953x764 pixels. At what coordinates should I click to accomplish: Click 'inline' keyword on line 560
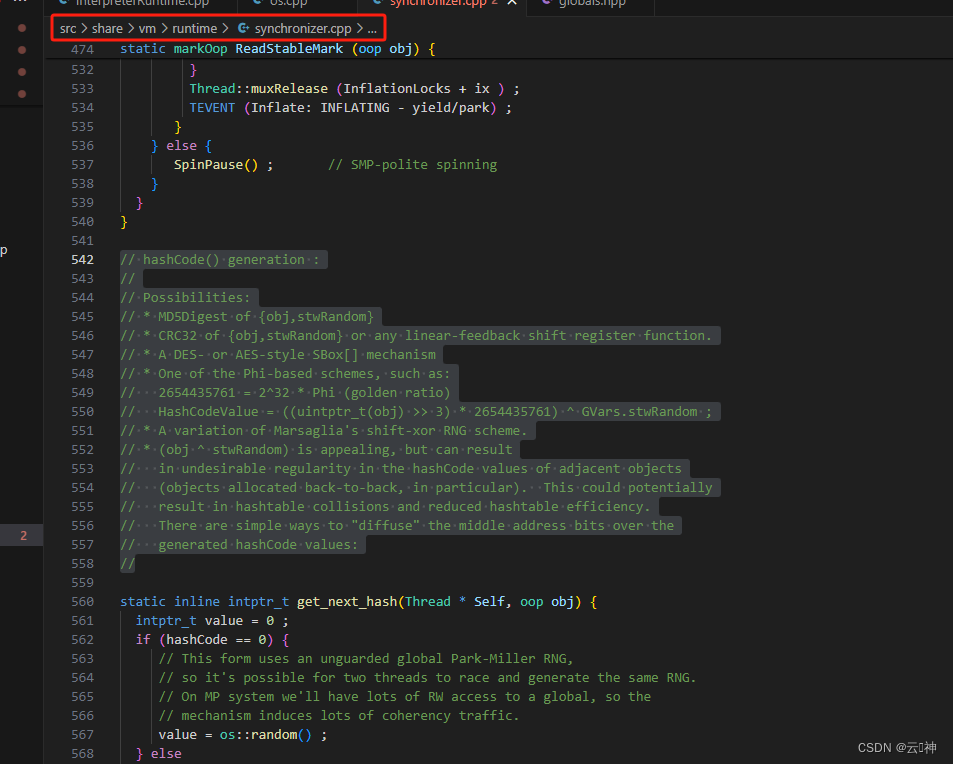click(197, 602)
